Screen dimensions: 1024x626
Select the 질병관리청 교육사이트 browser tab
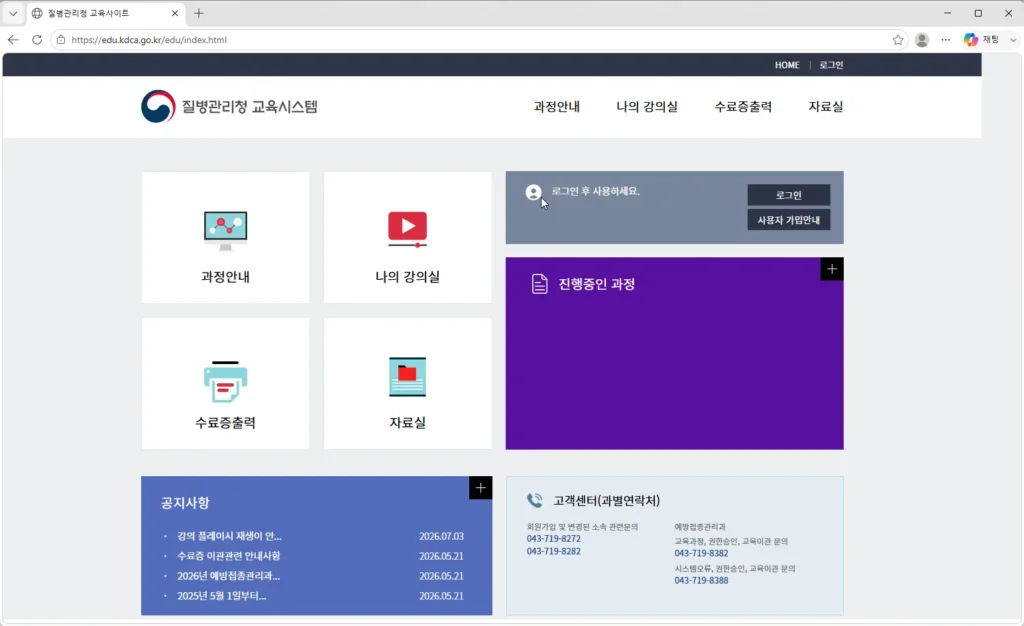point(104,13)
